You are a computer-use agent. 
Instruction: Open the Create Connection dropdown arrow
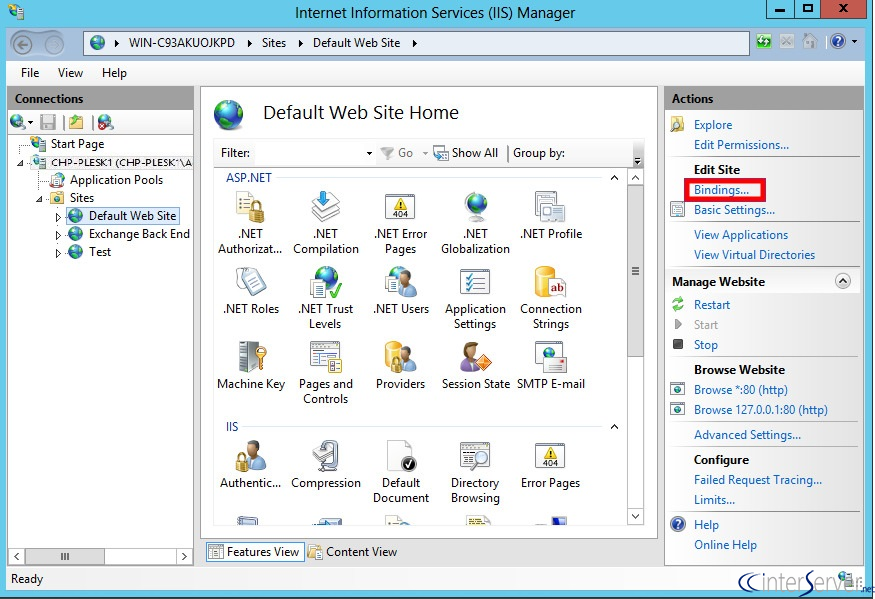pyautogui.click(x=30, y=122)
